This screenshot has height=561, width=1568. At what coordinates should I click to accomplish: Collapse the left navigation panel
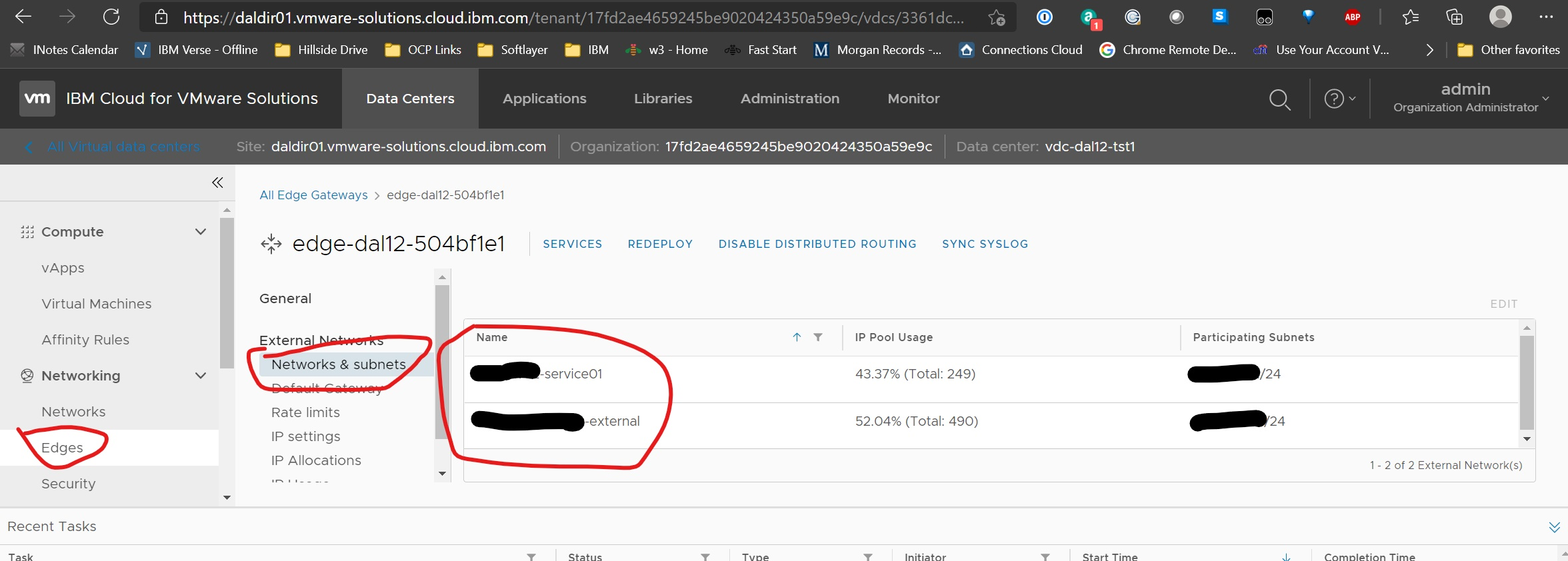pyautogui.click(x=217, y=183)
